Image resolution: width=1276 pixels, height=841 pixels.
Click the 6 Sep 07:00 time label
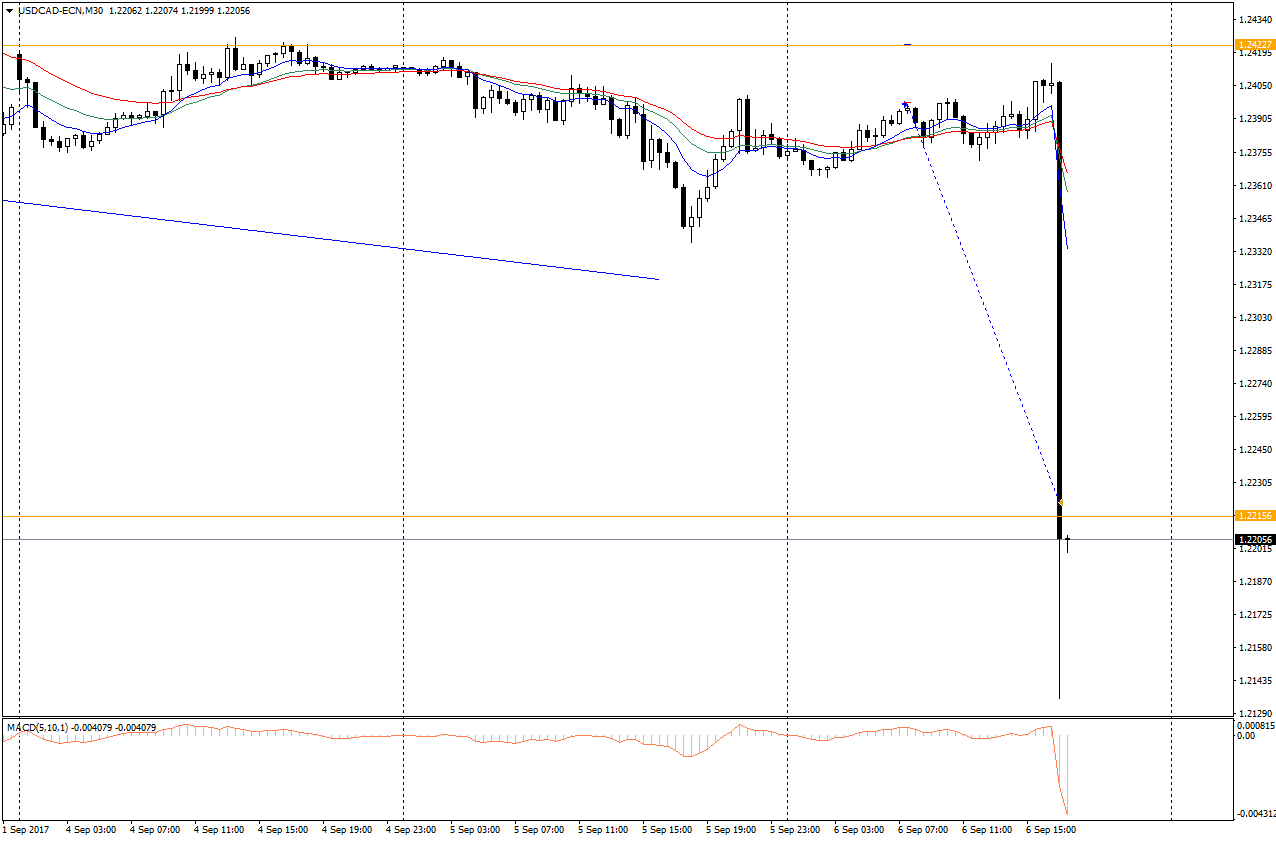point(923,829)
